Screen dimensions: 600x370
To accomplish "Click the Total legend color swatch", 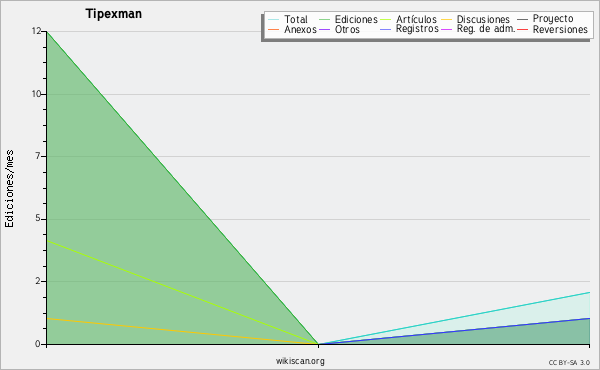I will pyautogui.click(x=274, y=20).
